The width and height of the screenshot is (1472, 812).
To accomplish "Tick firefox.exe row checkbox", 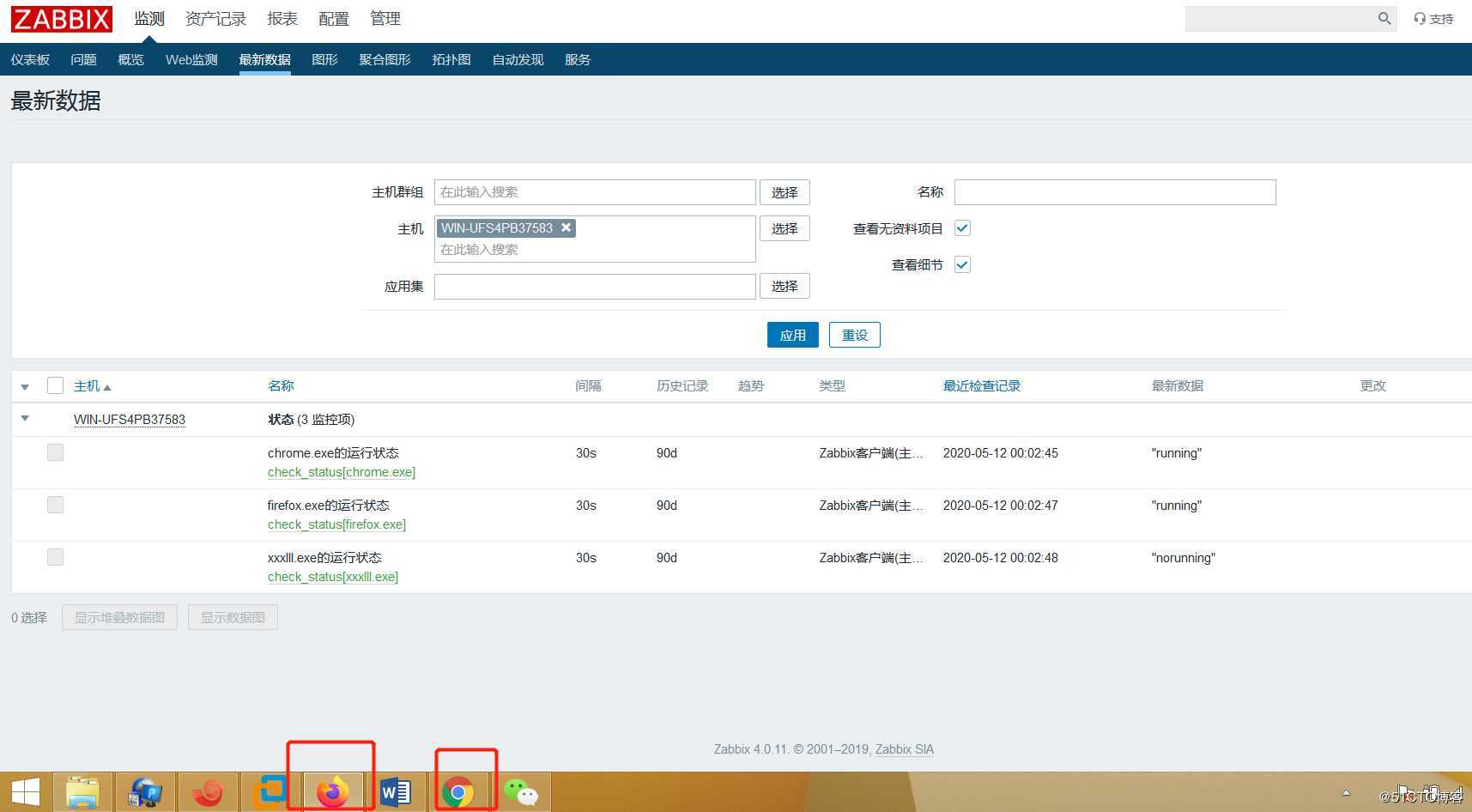I will tap(55, 505).
